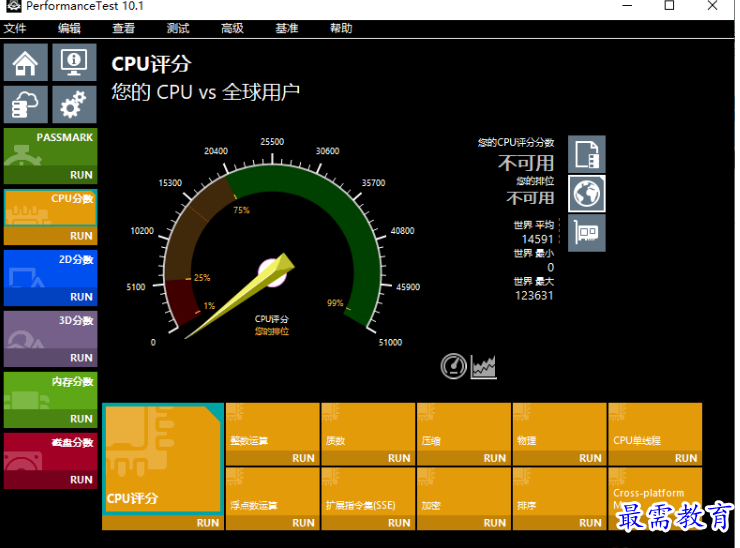Run the 磁盘分数 test tile

50,460
